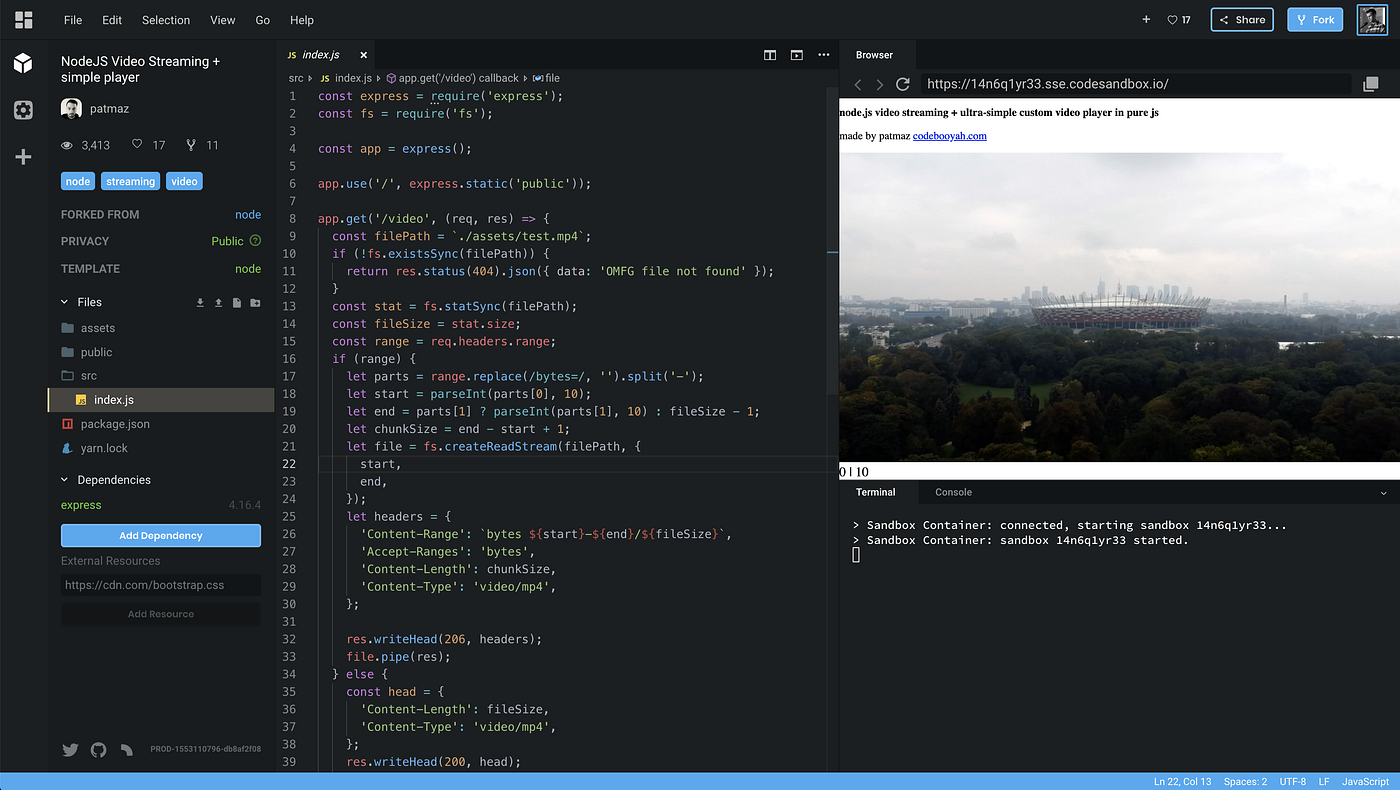Upload files via the upload icon
The width and height of the screenshot is (1400, 790).
coord(218,302)
